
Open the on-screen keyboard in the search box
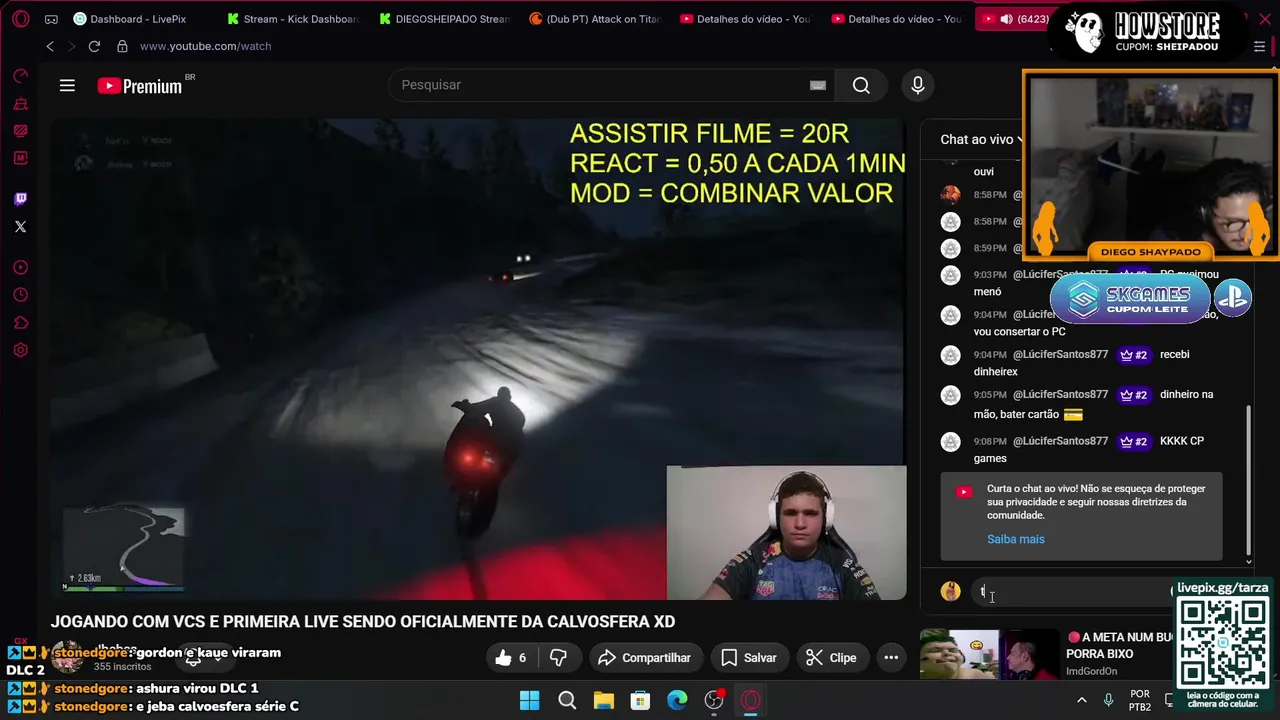818,85
